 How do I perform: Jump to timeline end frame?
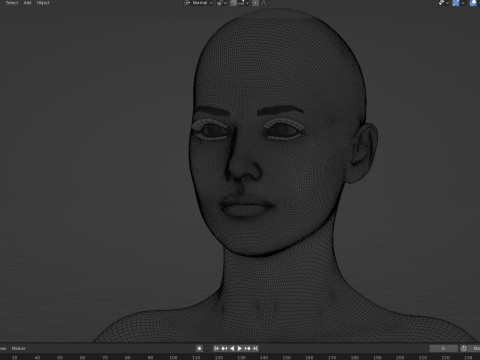click(x=255, y=348)
